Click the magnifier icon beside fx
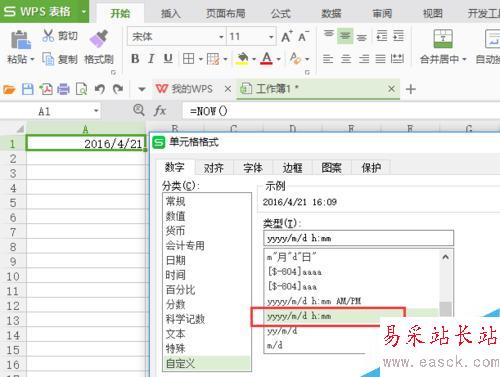Screen dimensions: 500x377 pos(139,110)
